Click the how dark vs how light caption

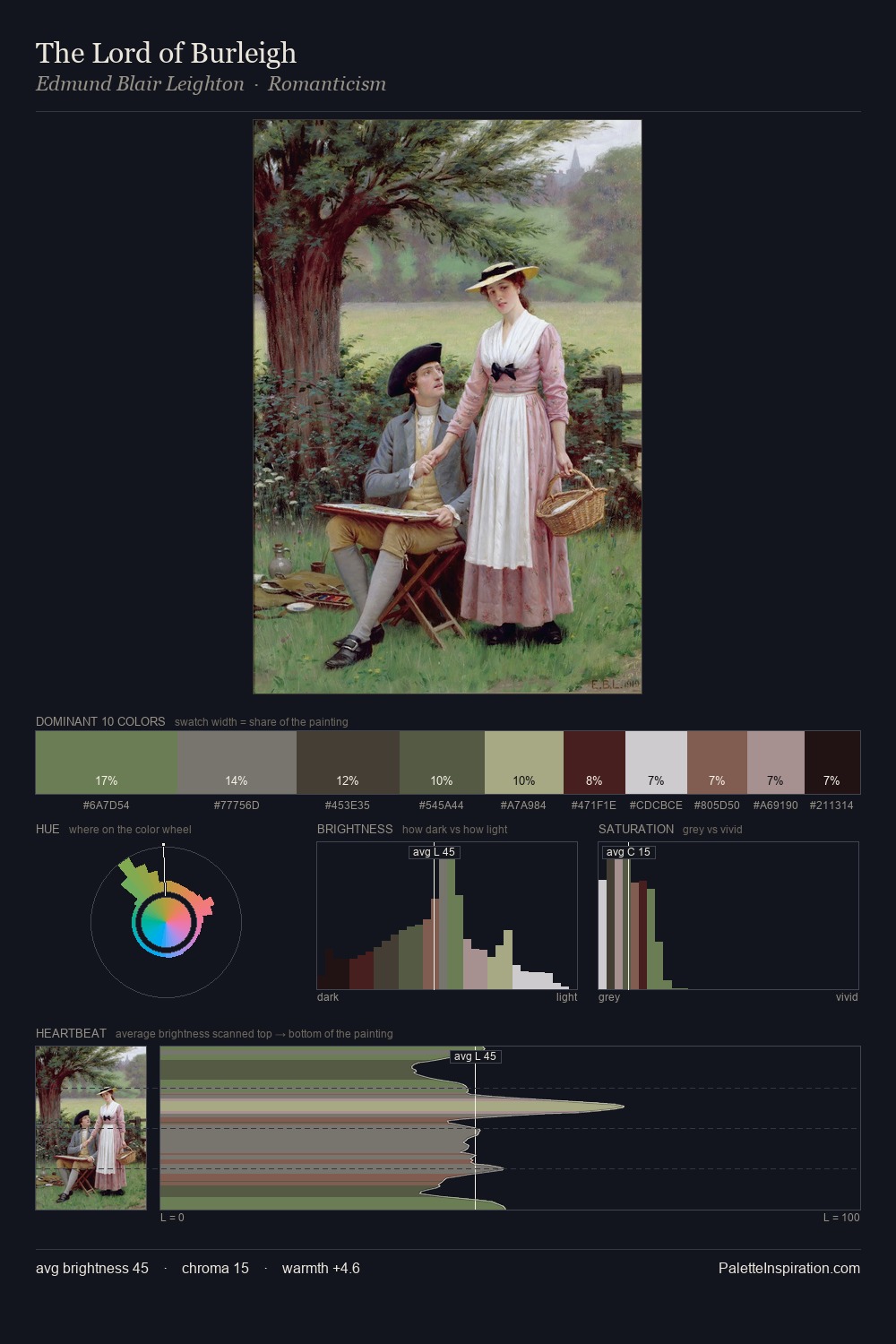[x=454, y=830]
